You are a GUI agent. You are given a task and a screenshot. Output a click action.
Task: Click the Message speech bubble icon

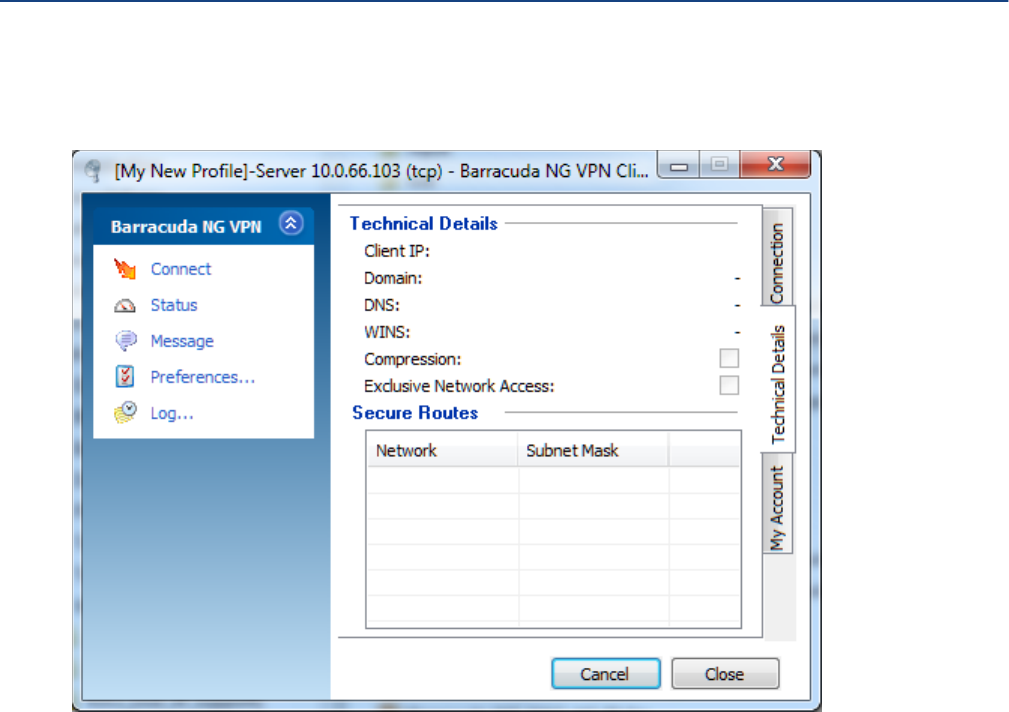coord(125,341)
